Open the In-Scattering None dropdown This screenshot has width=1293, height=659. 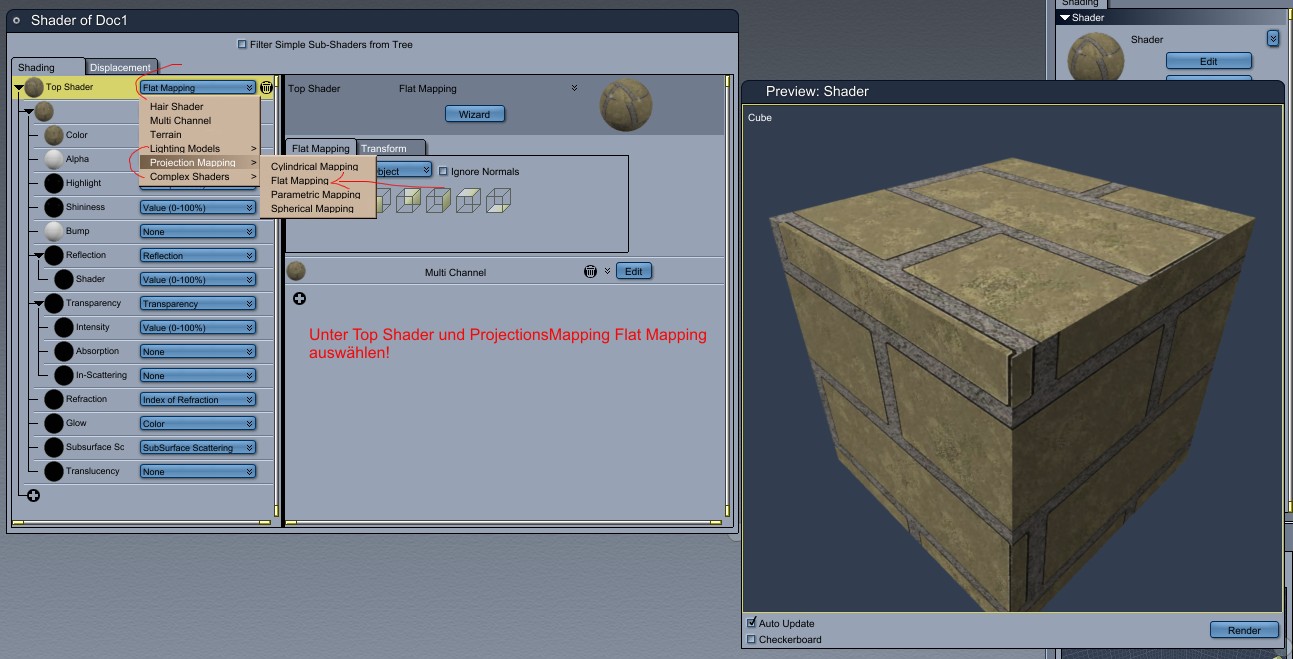click(x=198, y=376)
